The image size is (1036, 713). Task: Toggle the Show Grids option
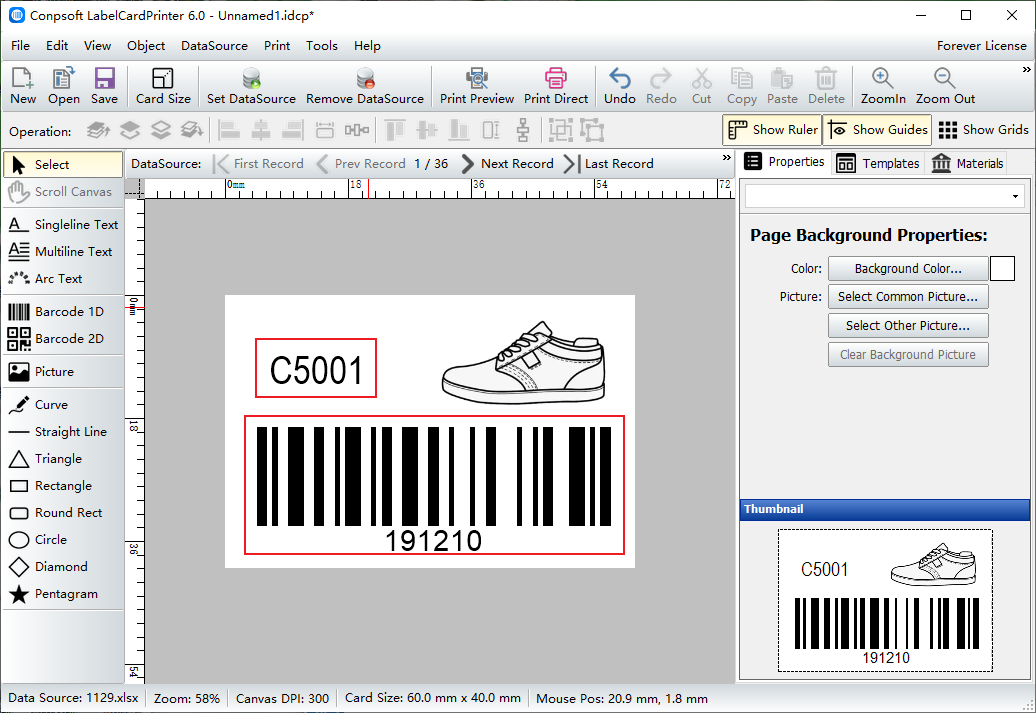pos(983,130)
